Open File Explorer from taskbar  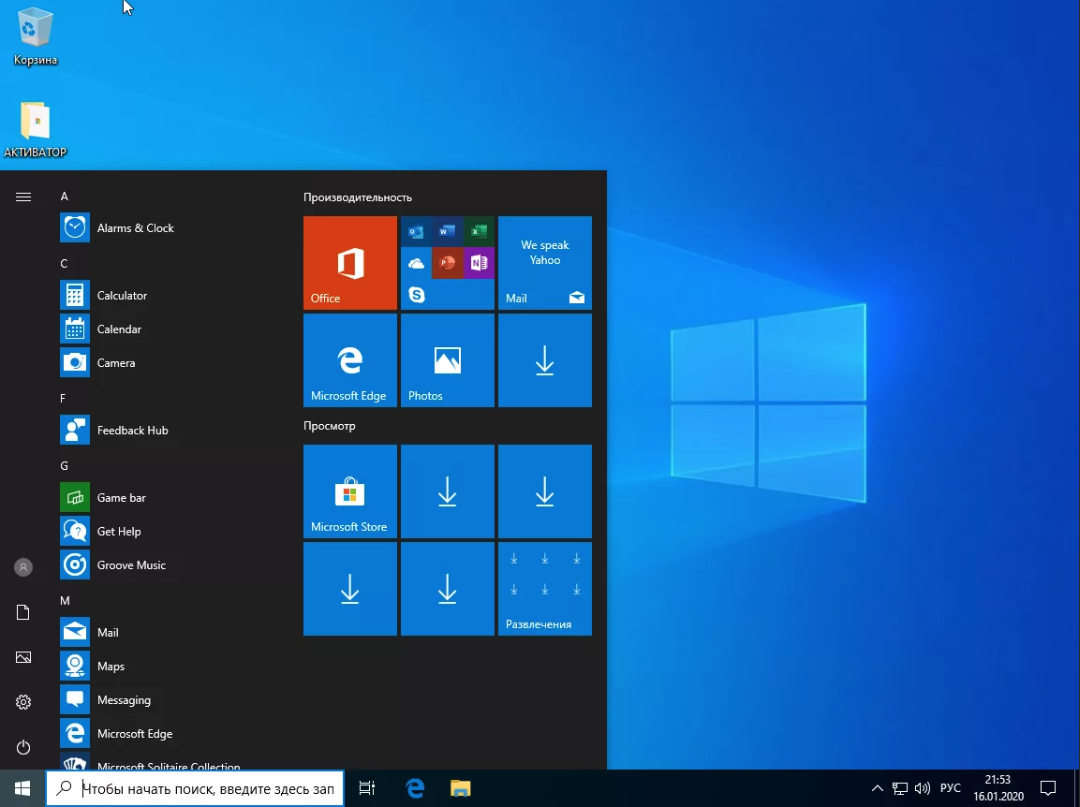tap(460, 788)
